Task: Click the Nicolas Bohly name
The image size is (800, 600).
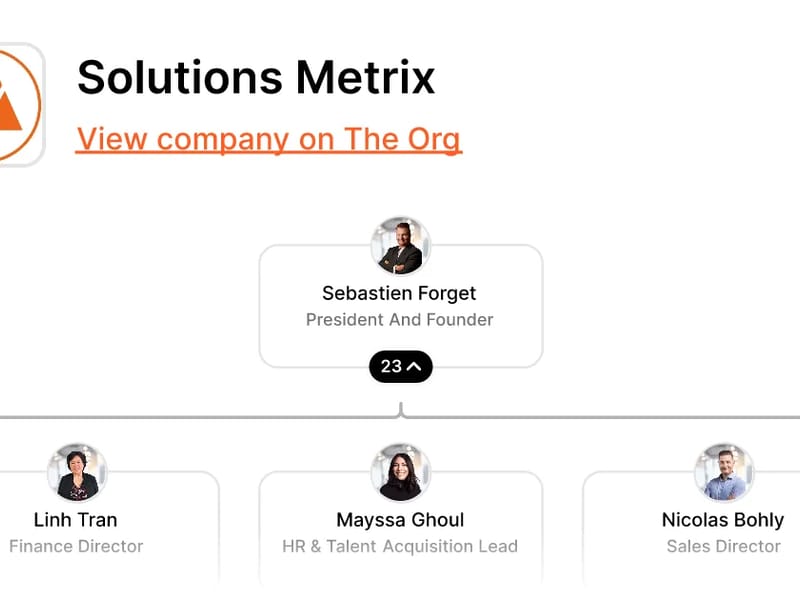Action: point(723,520)
